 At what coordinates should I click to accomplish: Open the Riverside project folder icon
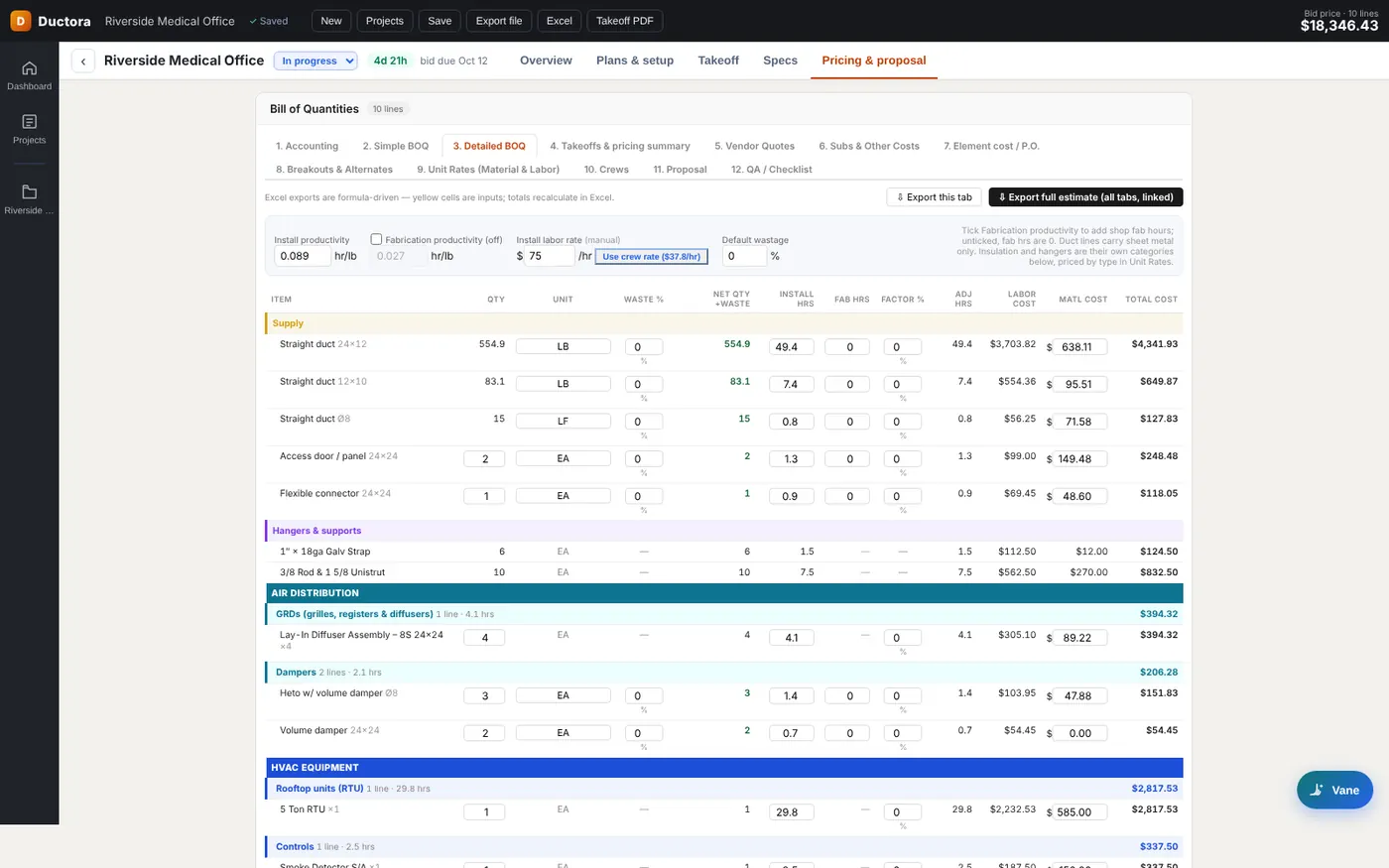click(29, 198)
